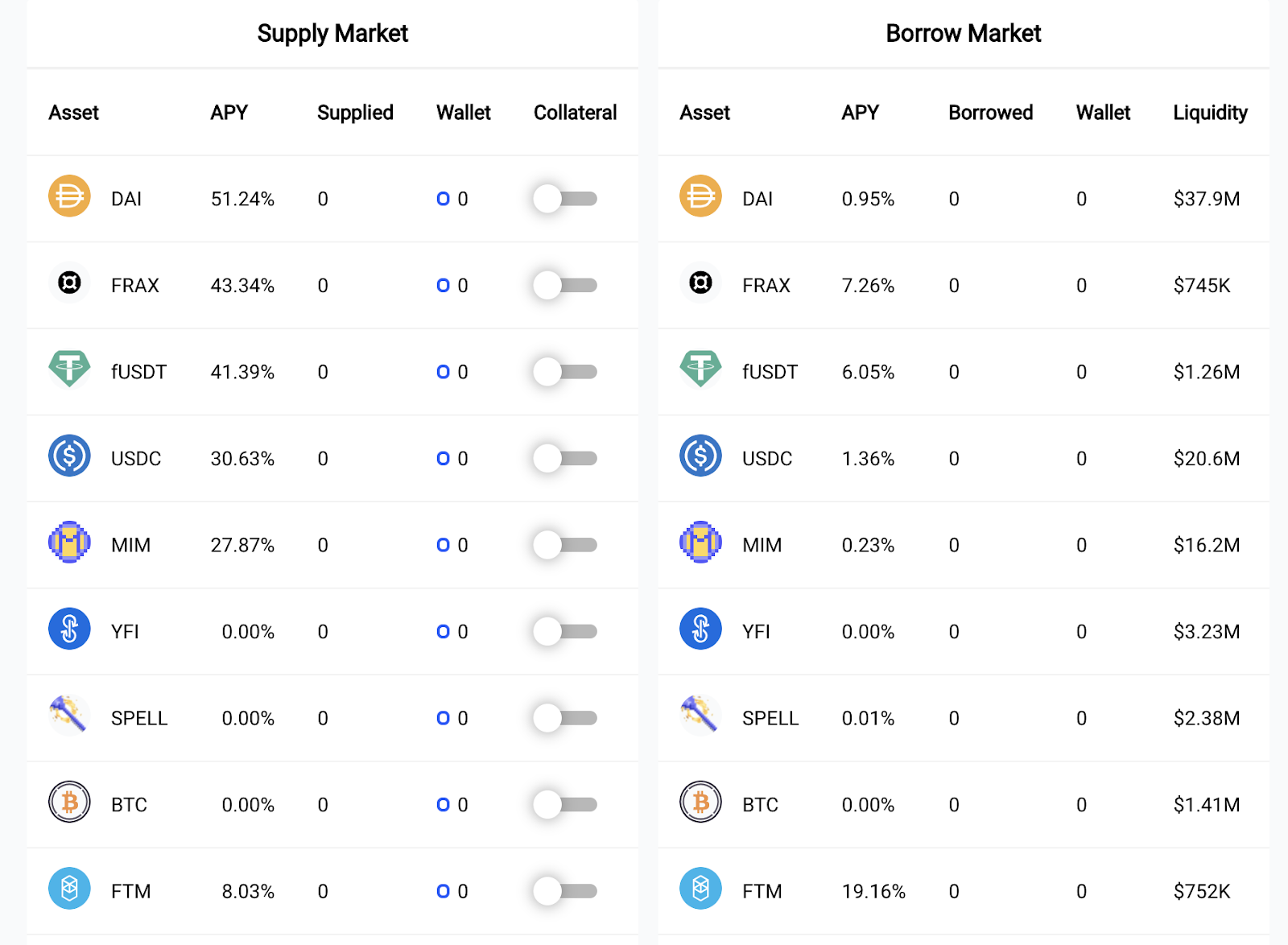Click the fUSDT Tether icon in Borrow Market

point(700,369)
